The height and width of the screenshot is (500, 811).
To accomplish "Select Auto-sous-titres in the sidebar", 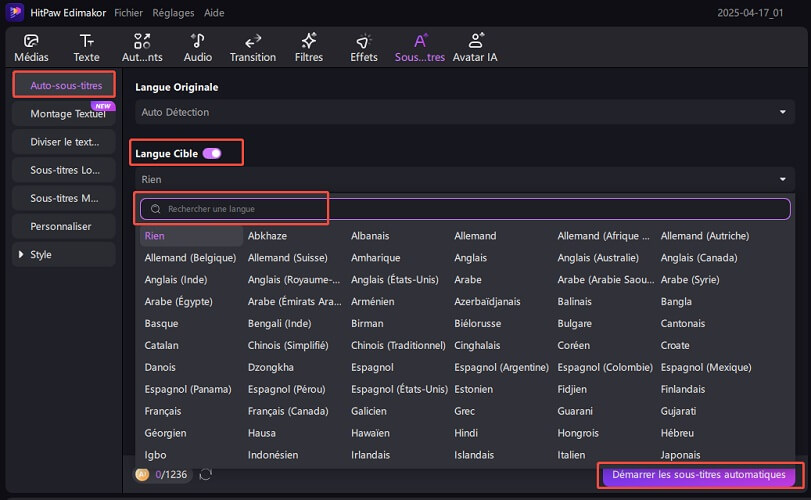I will (x=66, y=85).
